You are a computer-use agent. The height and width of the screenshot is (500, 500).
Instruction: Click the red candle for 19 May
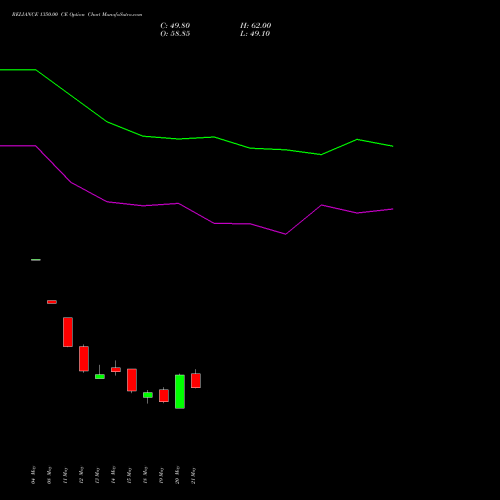tap(164, 395)
